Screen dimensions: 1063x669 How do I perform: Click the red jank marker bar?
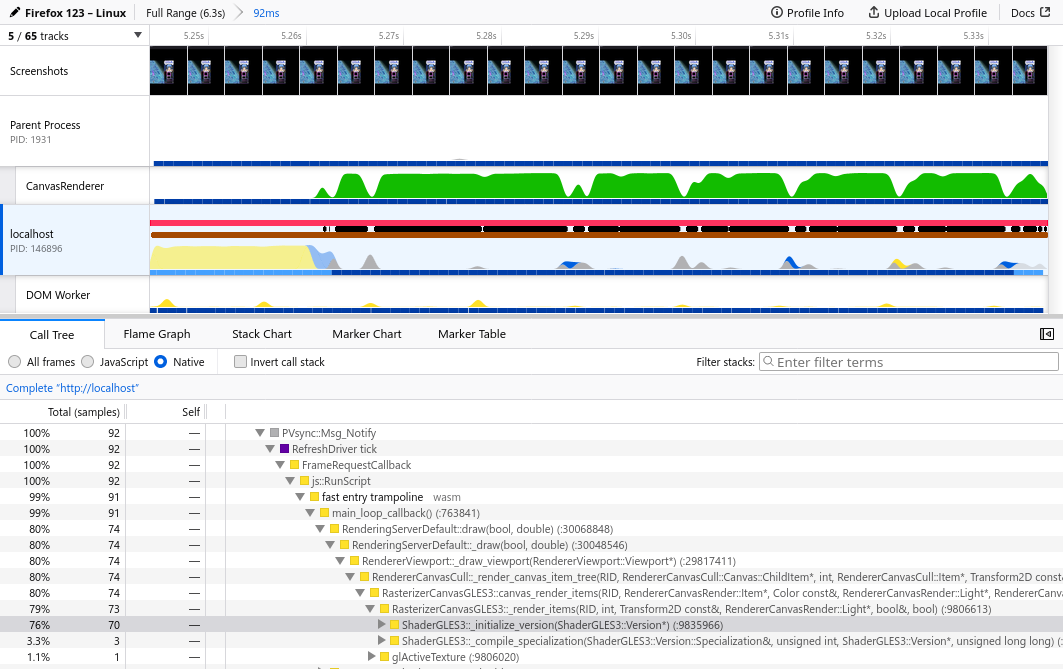point(599,223)
